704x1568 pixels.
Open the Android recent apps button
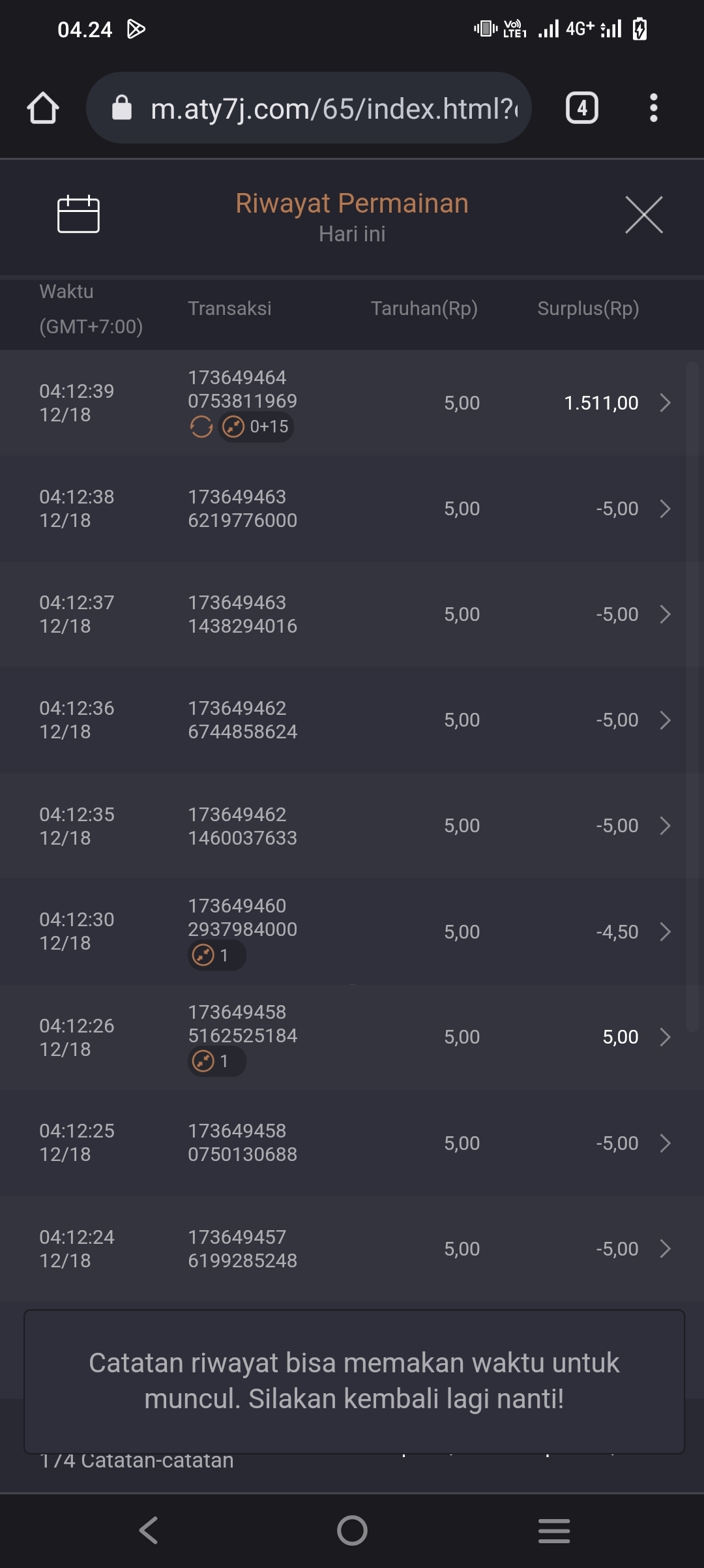pos(554,1530)
